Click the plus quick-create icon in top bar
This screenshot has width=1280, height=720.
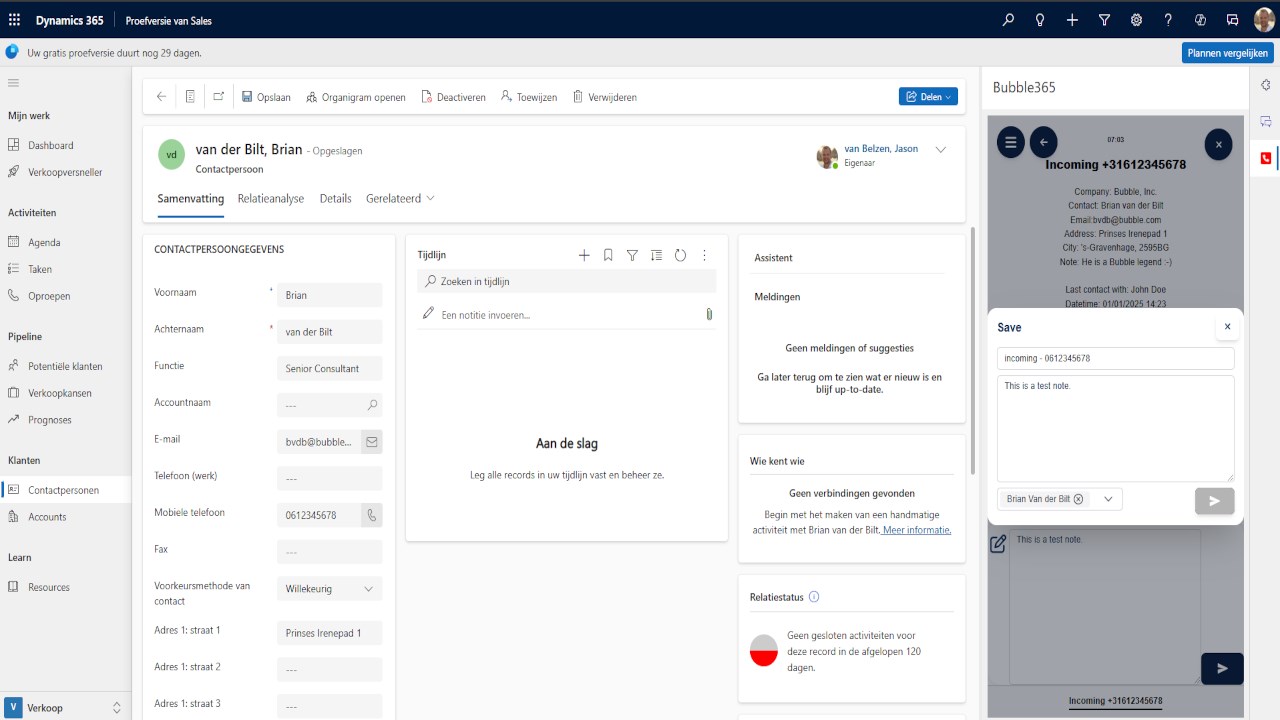(1072, 20)
